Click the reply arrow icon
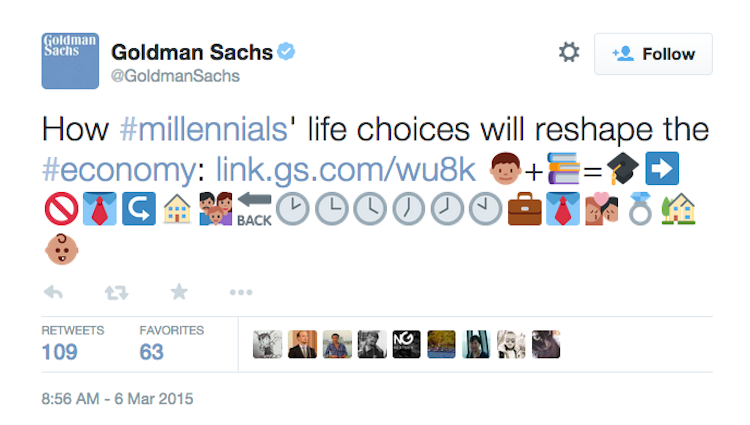750x425 pixels. (53, 292)
